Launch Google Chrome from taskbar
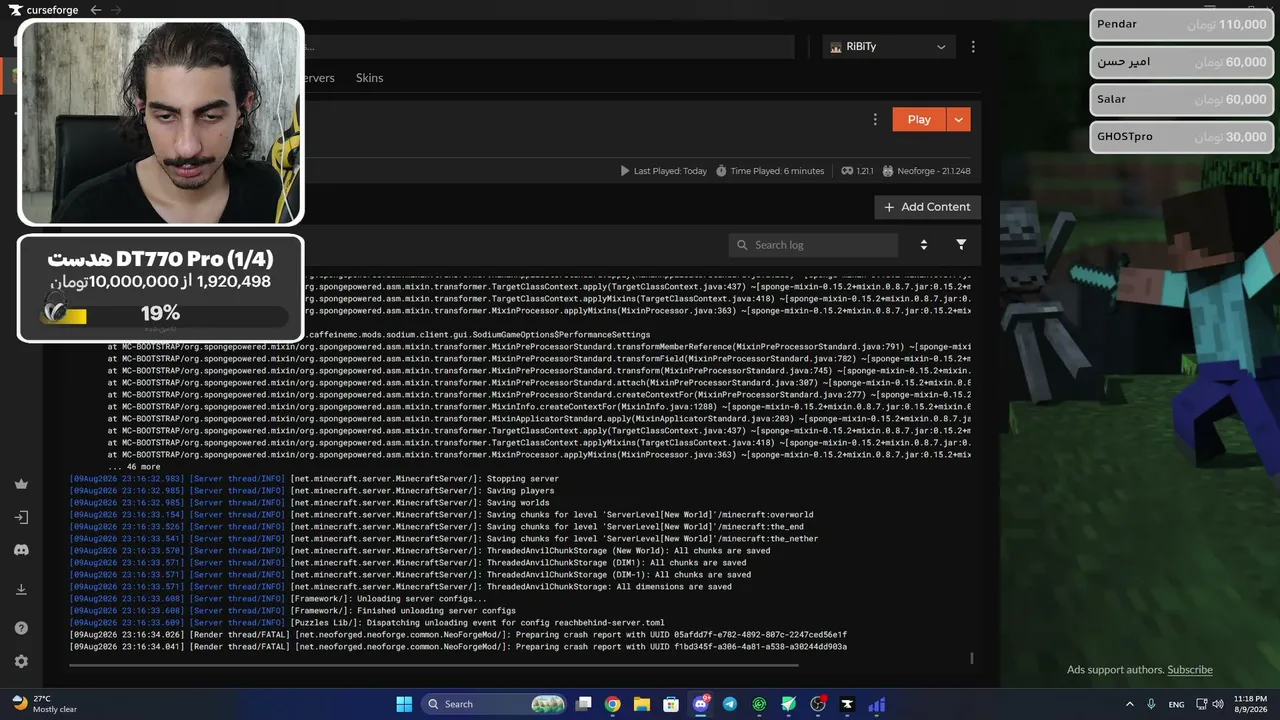 [x=613, y=704]
